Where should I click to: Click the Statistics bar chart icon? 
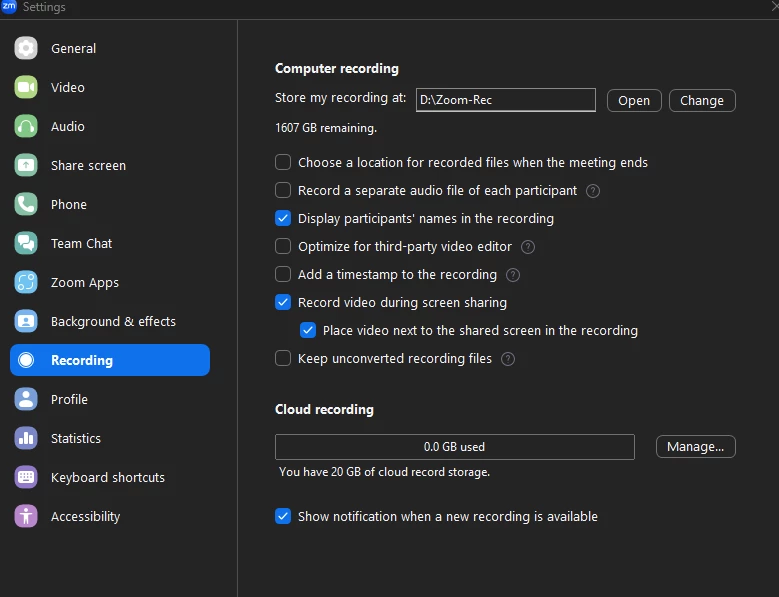26,438
